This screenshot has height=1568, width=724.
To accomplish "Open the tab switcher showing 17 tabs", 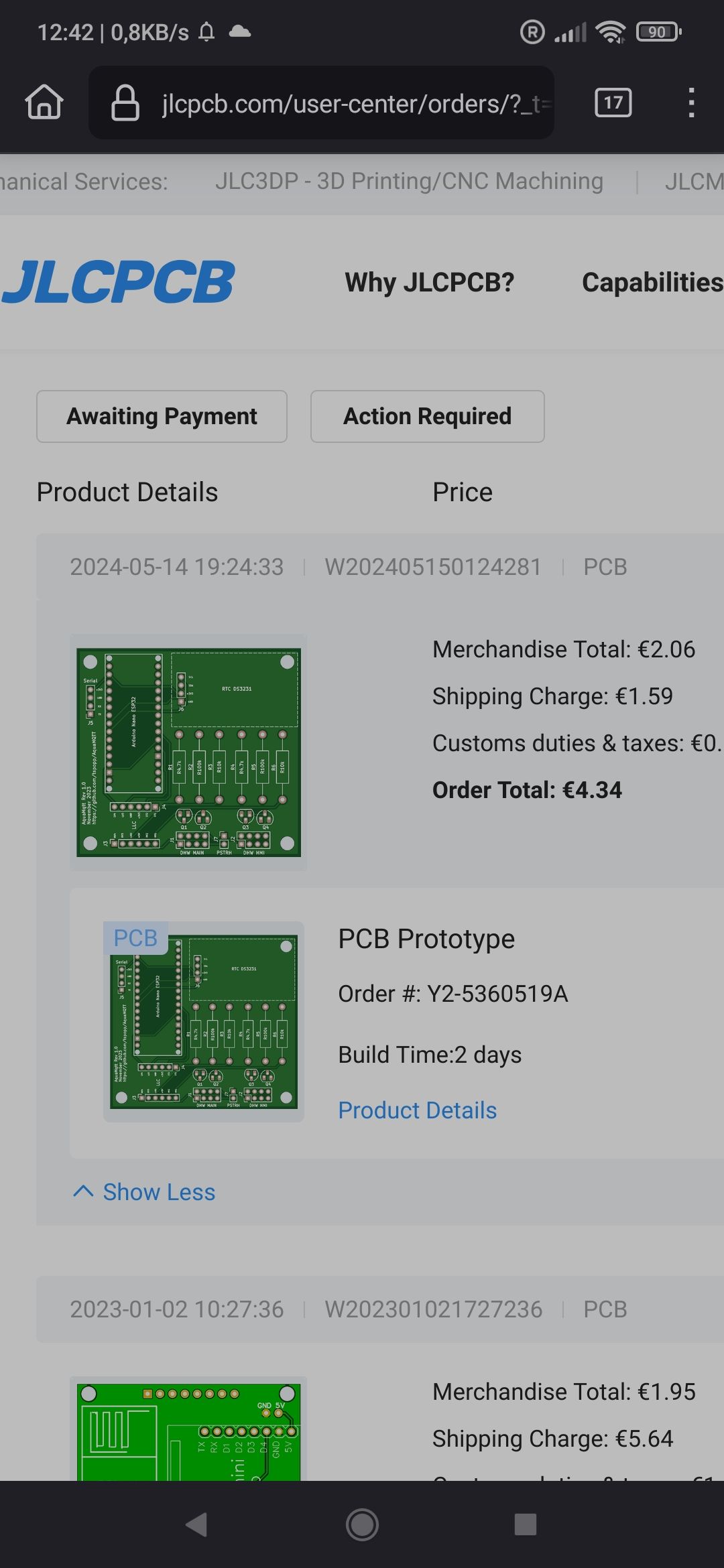I will [613, 103].
